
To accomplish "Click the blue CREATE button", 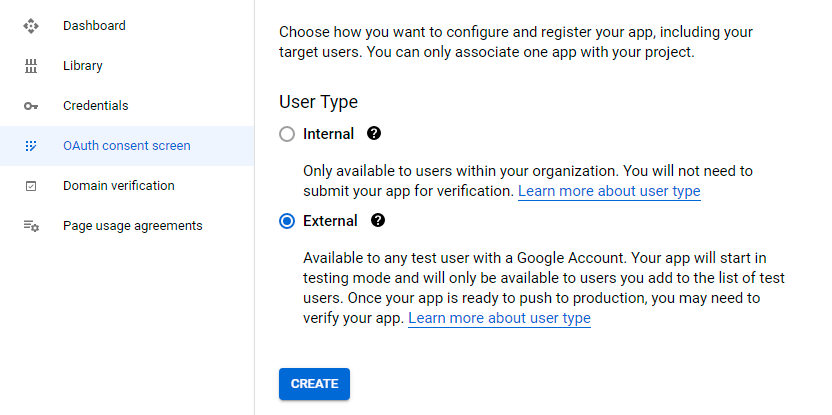I will pyautogui.click(x=314, y=384).
